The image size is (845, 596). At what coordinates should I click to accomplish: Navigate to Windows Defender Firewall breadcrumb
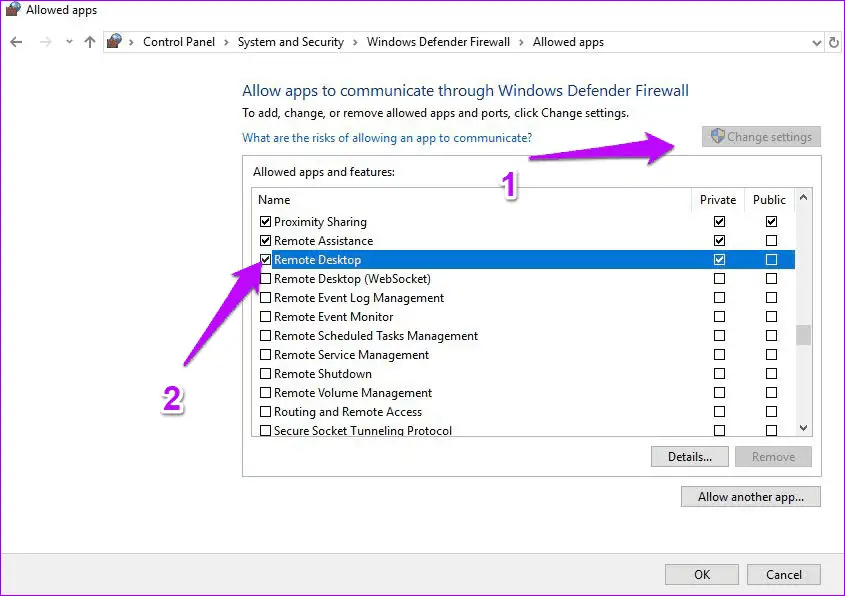pyautogui.click(x=438, y=42)
